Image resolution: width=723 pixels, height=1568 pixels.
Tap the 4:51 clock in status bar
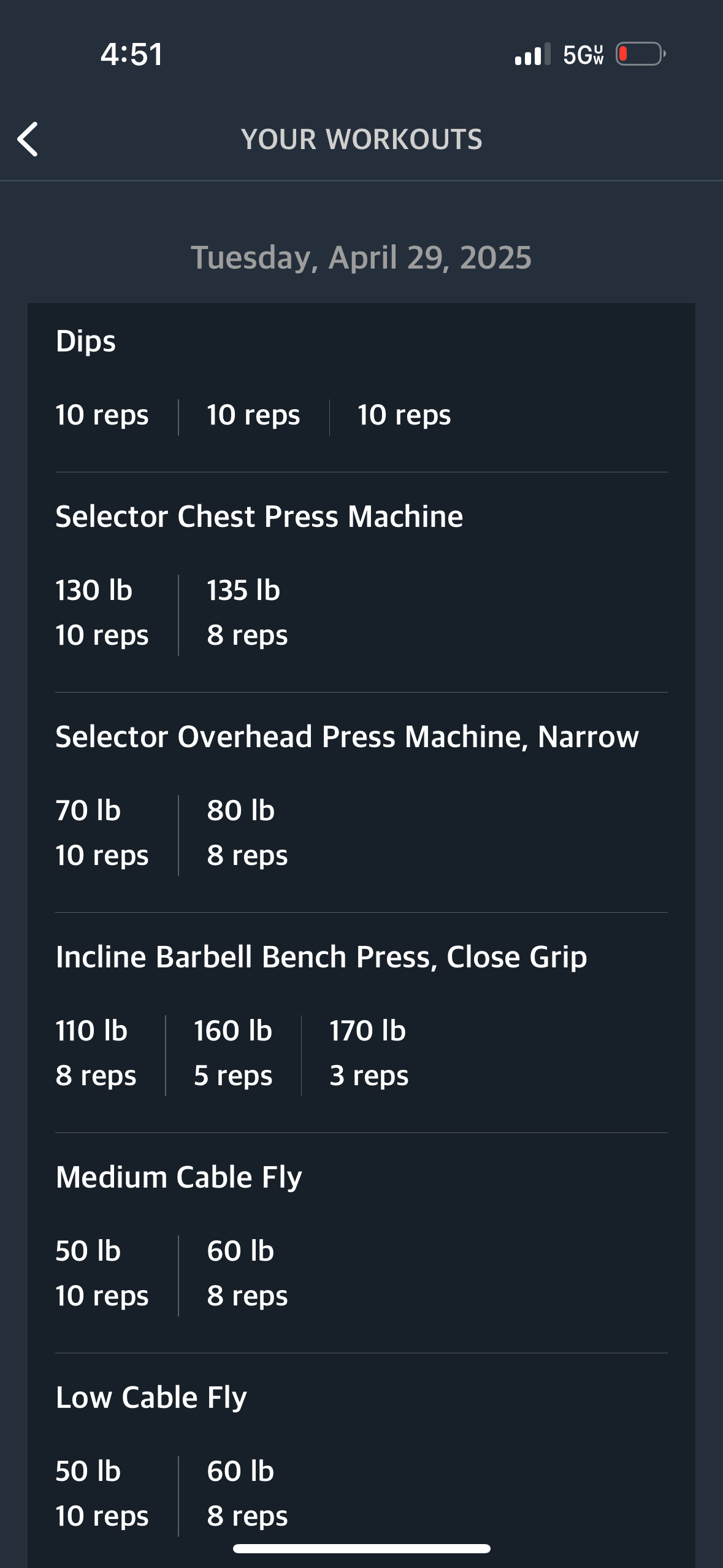coord(132,54)
